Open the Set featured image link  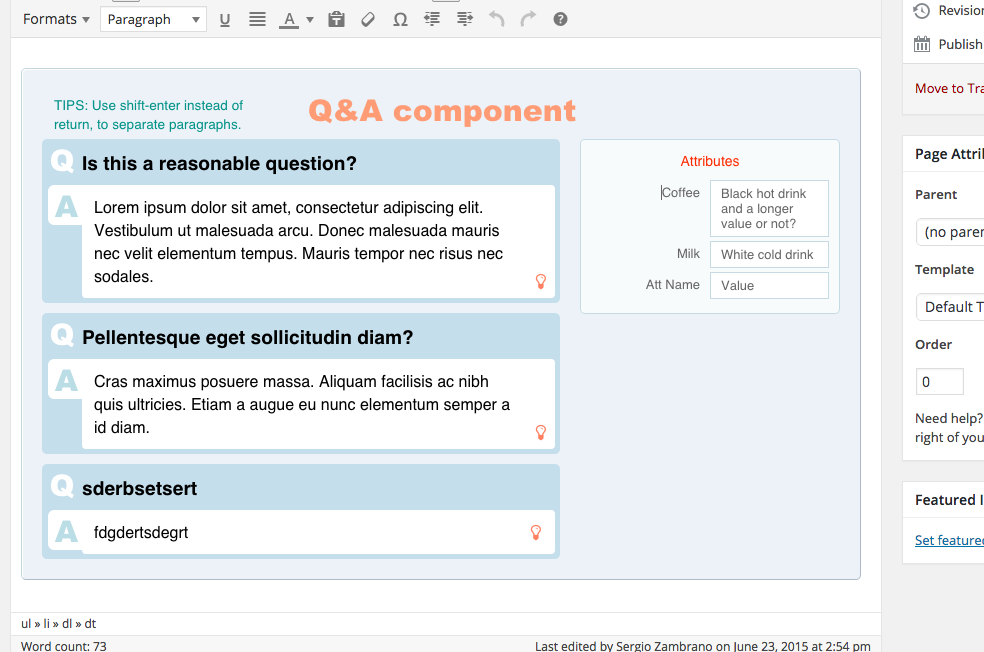click(949, 540)
